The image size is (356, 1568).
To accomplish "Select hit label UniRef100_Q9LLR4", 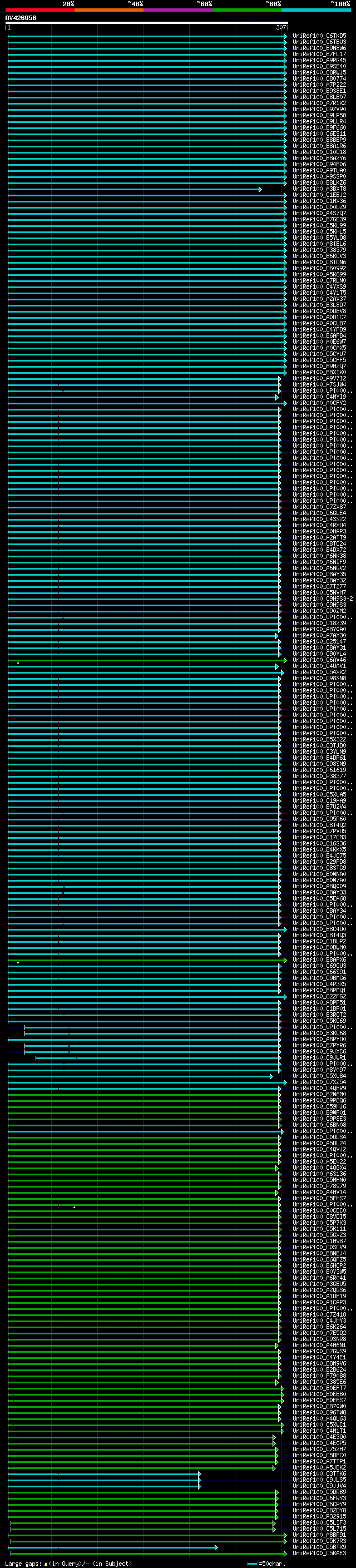I will [x=319, y=122].
